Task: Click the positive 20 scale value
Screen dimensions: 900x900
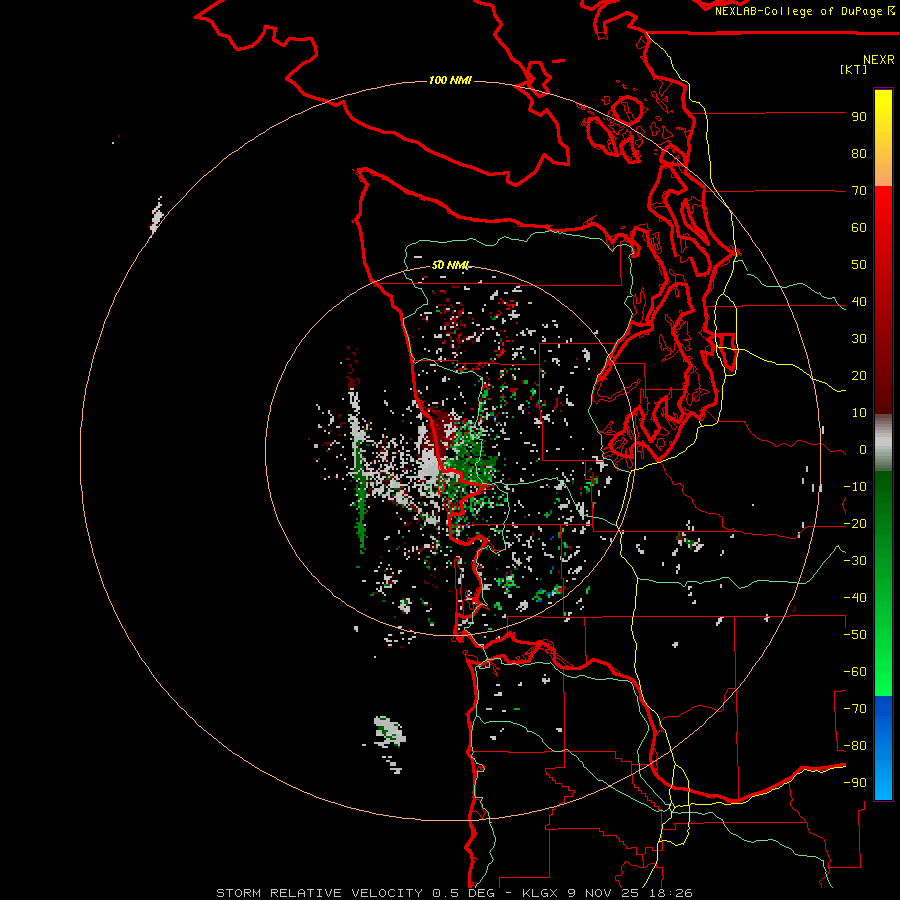Action: coord(859,376)
